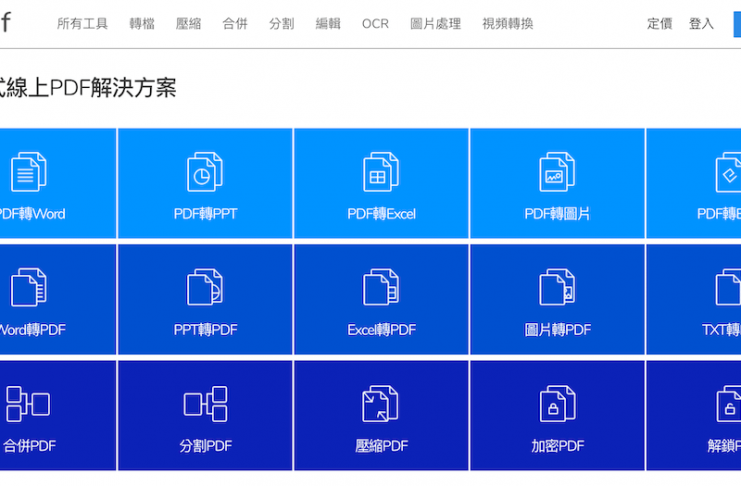Click the PDF轉Excel table icon
Viewport: 741px width, 486px height.
[x=381, y=172]
